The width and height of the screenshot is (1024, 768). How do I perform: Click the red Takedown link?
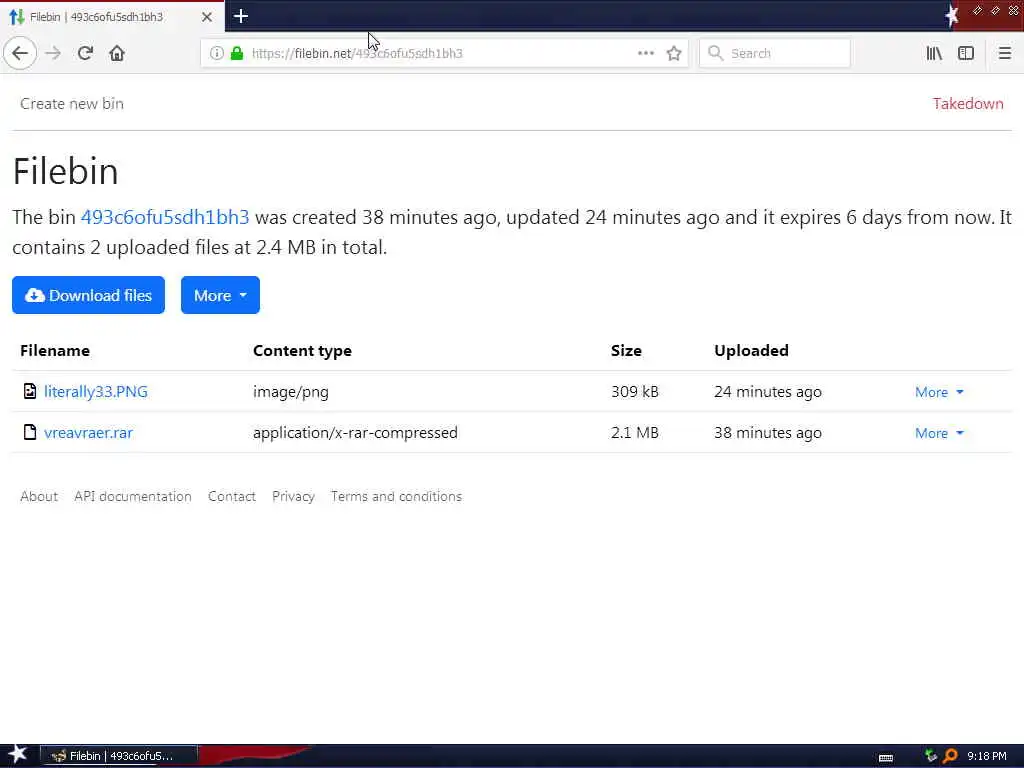click(x=968, y=103)
